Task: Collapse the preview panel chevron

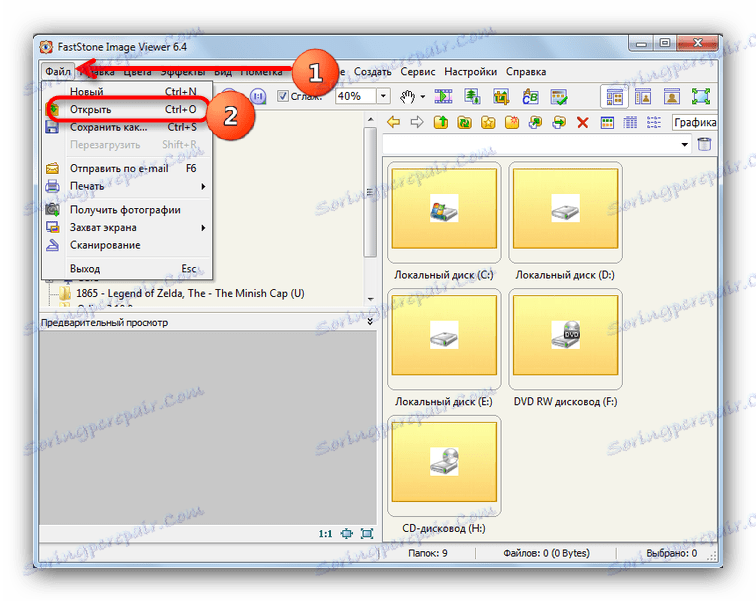Action: 370,321
